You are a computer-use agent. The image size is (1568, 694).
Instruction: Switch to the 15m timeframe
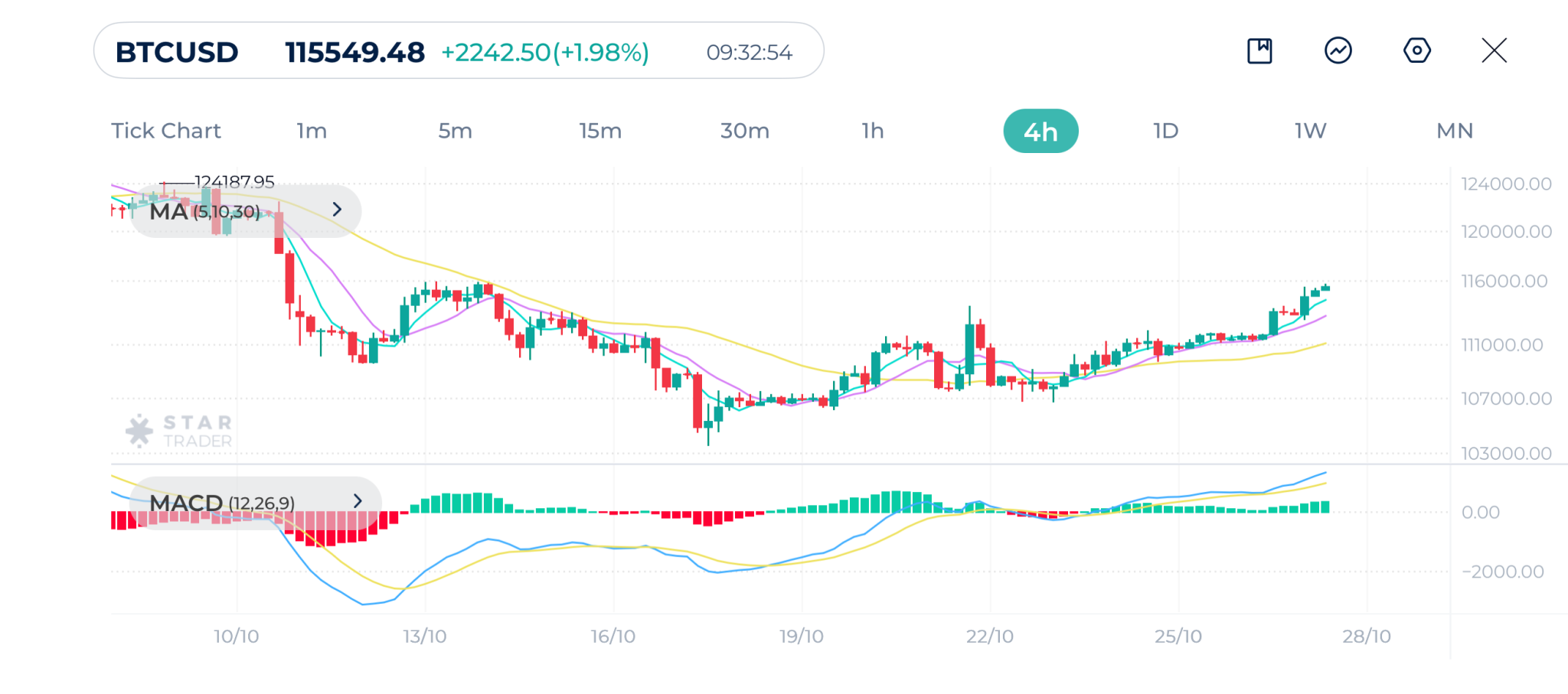click(x=600, y=131)
